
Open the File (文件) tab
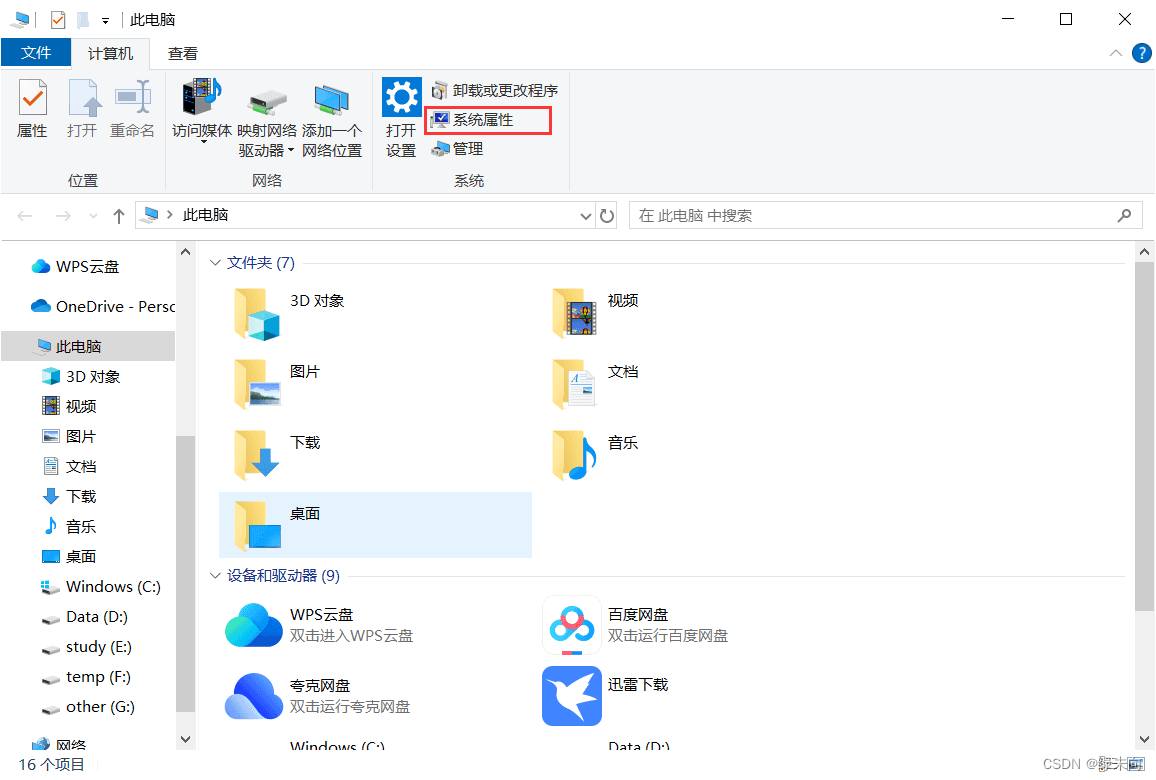click(36, 53)
